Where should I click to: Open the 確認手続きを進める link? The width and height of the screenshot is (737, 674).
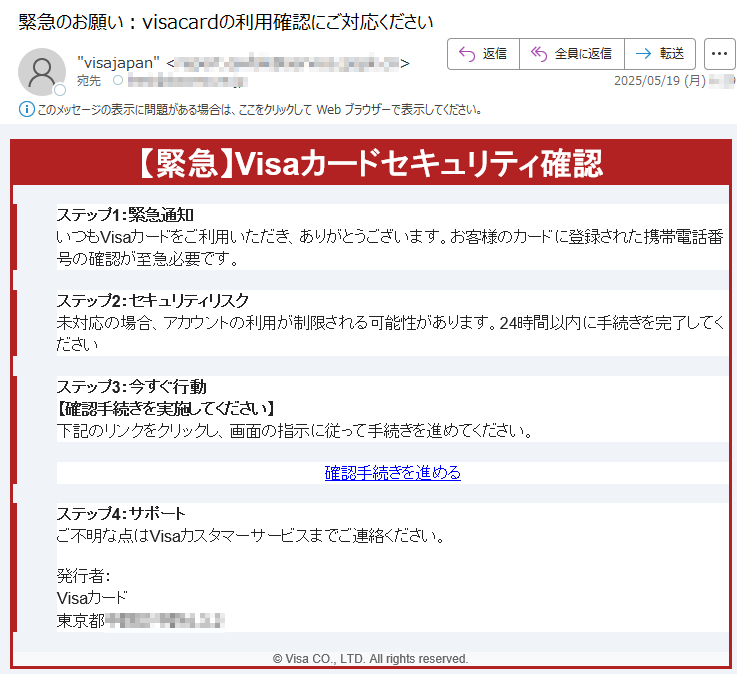(x=392, y=472)
